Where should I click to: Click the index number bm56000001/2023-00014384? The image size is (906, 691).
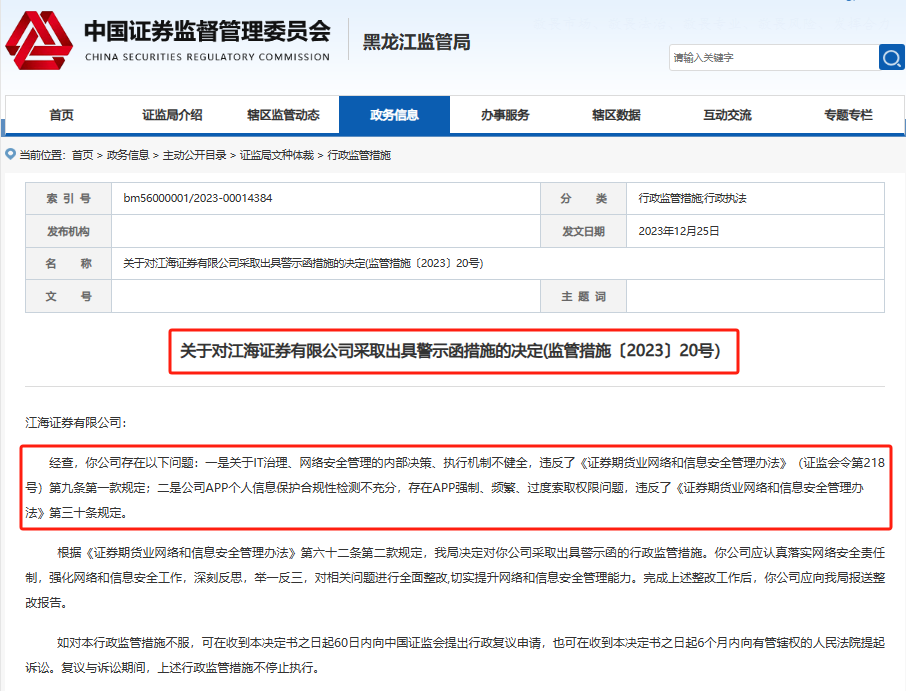coord(198,198)
